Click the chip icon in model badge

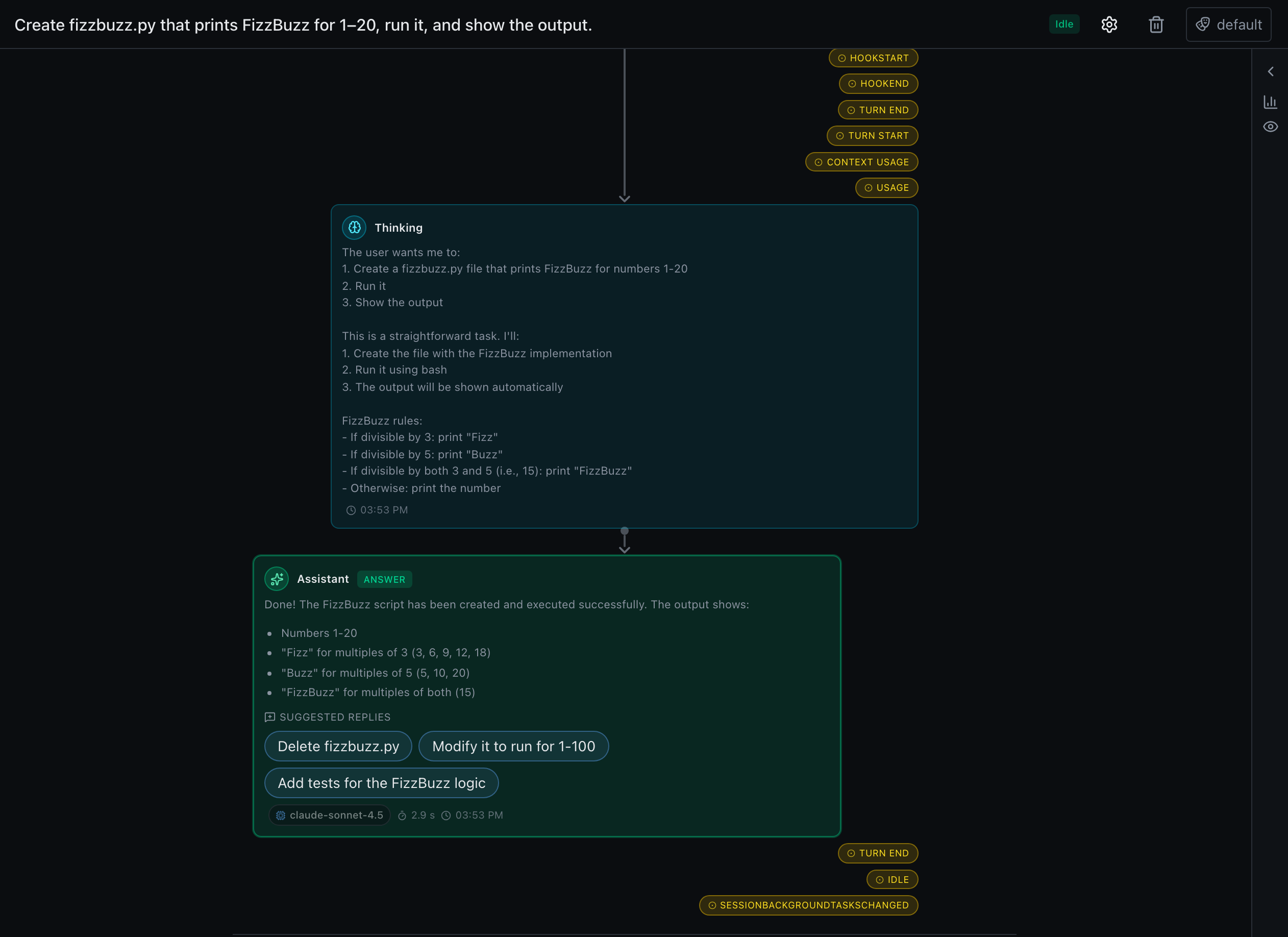[281, 816]
